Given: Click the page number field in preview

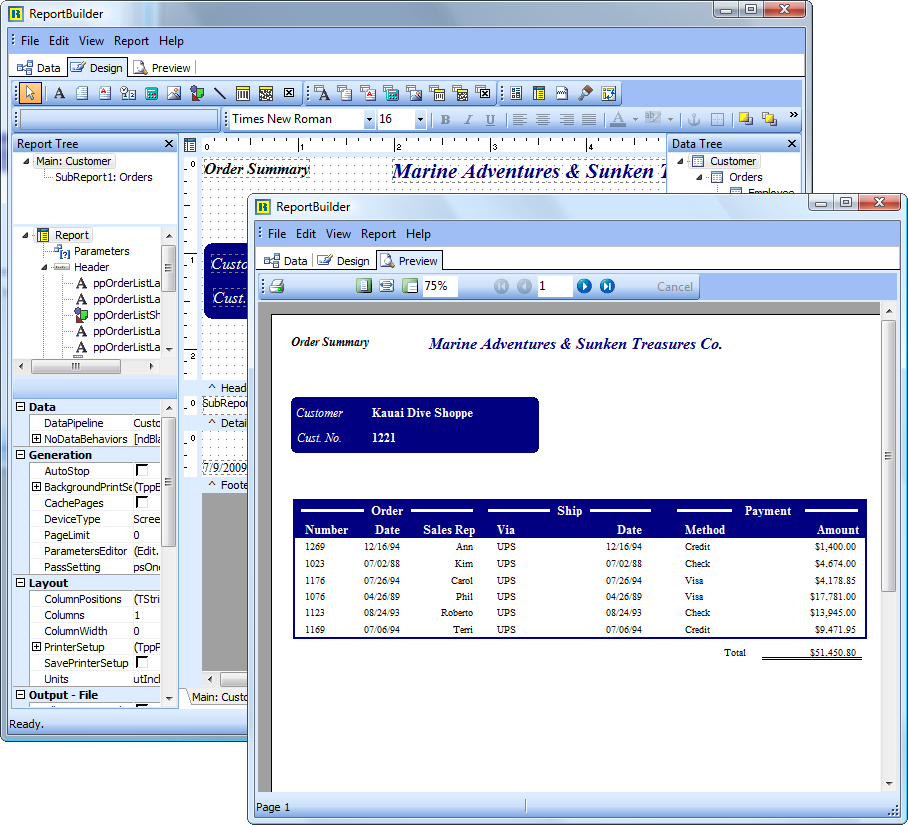Looking at the screenshot, I should tap(554, 286).
